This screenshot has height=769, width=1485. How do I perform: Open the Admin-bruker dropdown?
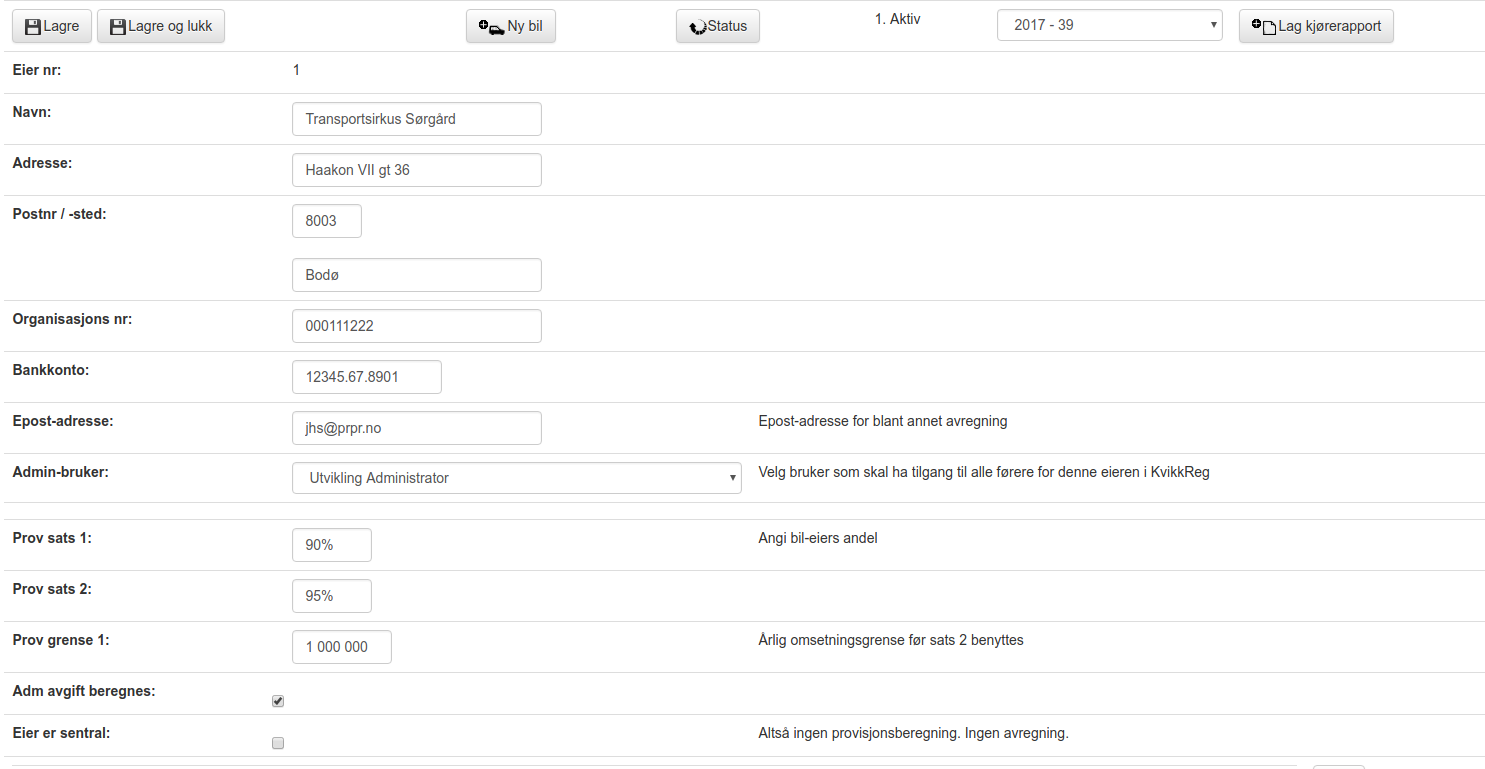[x=517, y=478]
